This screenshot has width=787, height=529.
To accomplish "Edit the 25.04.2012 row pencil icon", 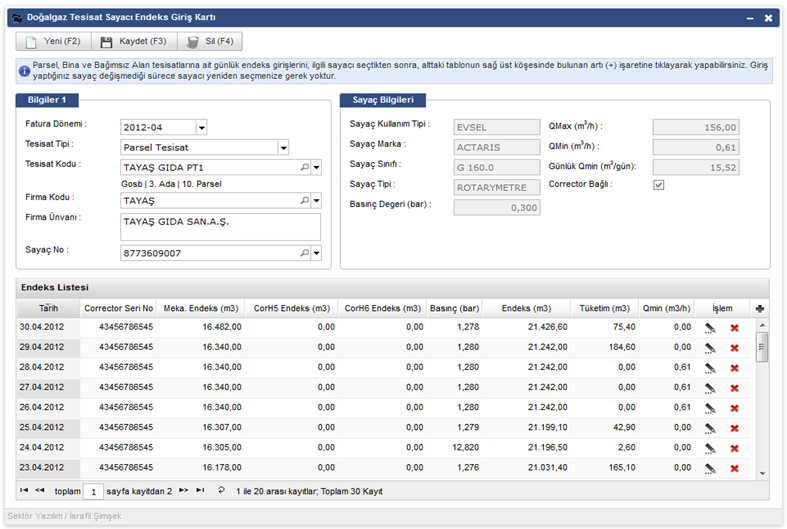I will point(710,428).
